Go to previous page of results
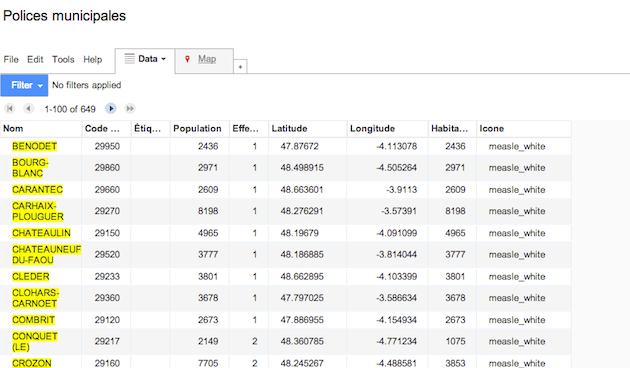Image resolution: width=630 pixels, height=368 pixels. 28,108
